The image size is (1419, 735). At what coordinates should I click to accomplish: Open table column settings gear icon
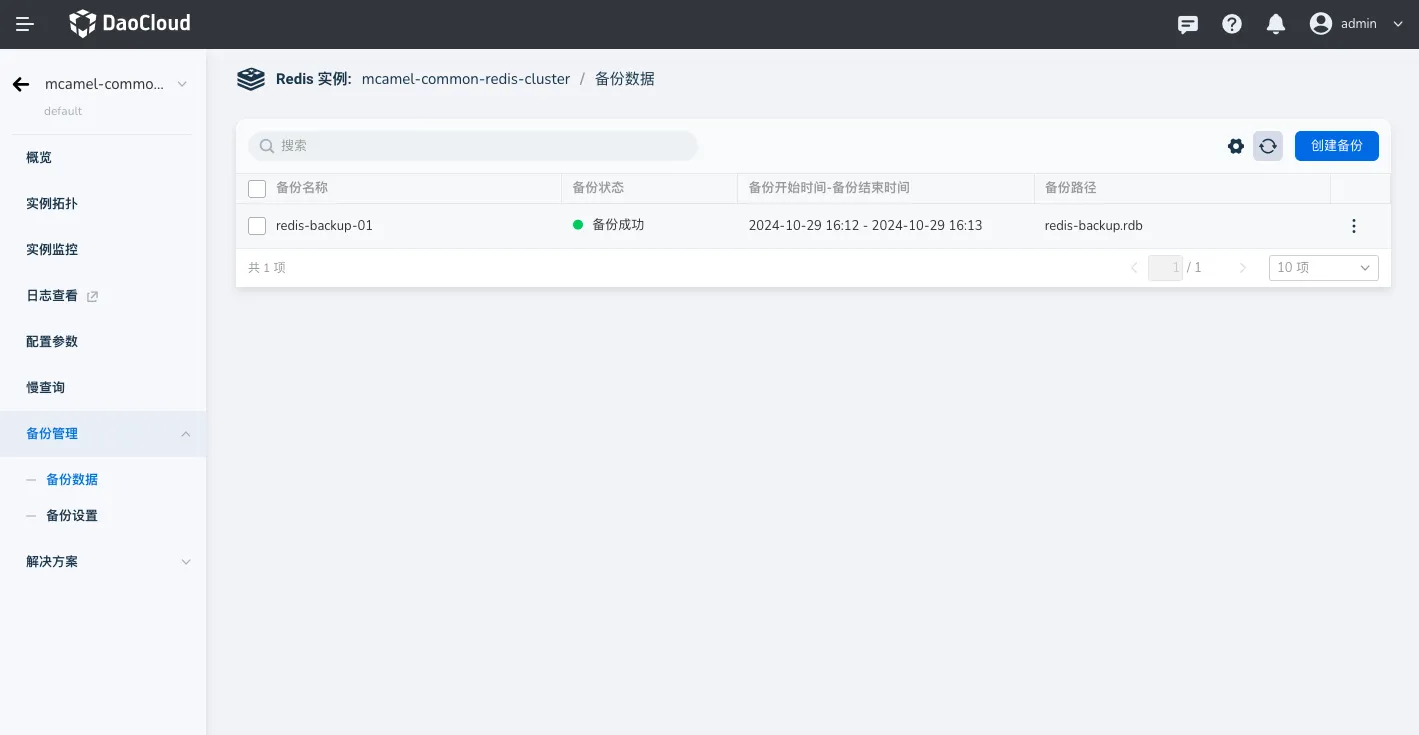(x=1236, y=146)
